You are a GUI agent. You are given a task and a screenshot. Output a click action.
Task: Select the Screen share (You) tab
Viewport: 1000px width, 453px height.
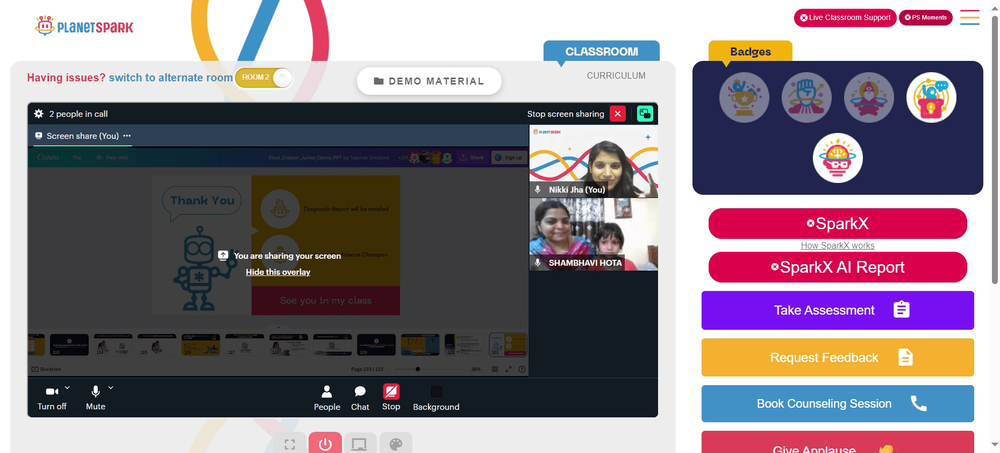[83, 136]
